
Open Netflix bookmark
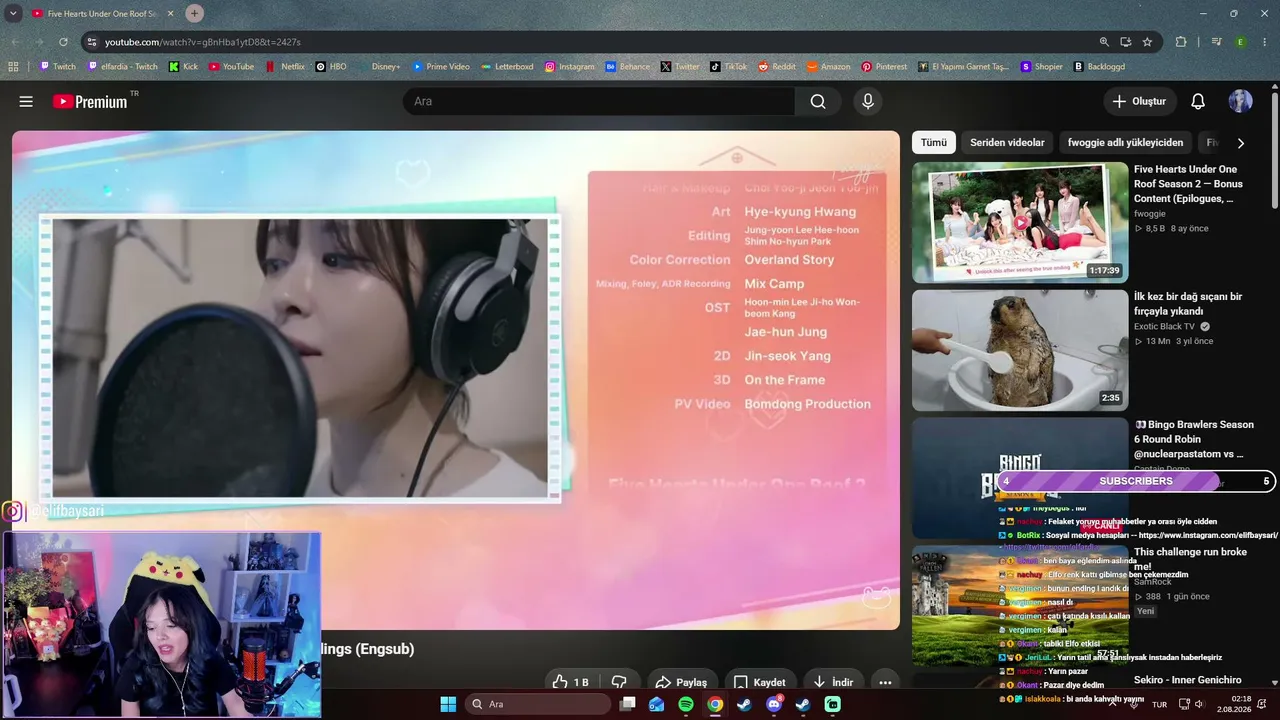click(x=285, y=67)
